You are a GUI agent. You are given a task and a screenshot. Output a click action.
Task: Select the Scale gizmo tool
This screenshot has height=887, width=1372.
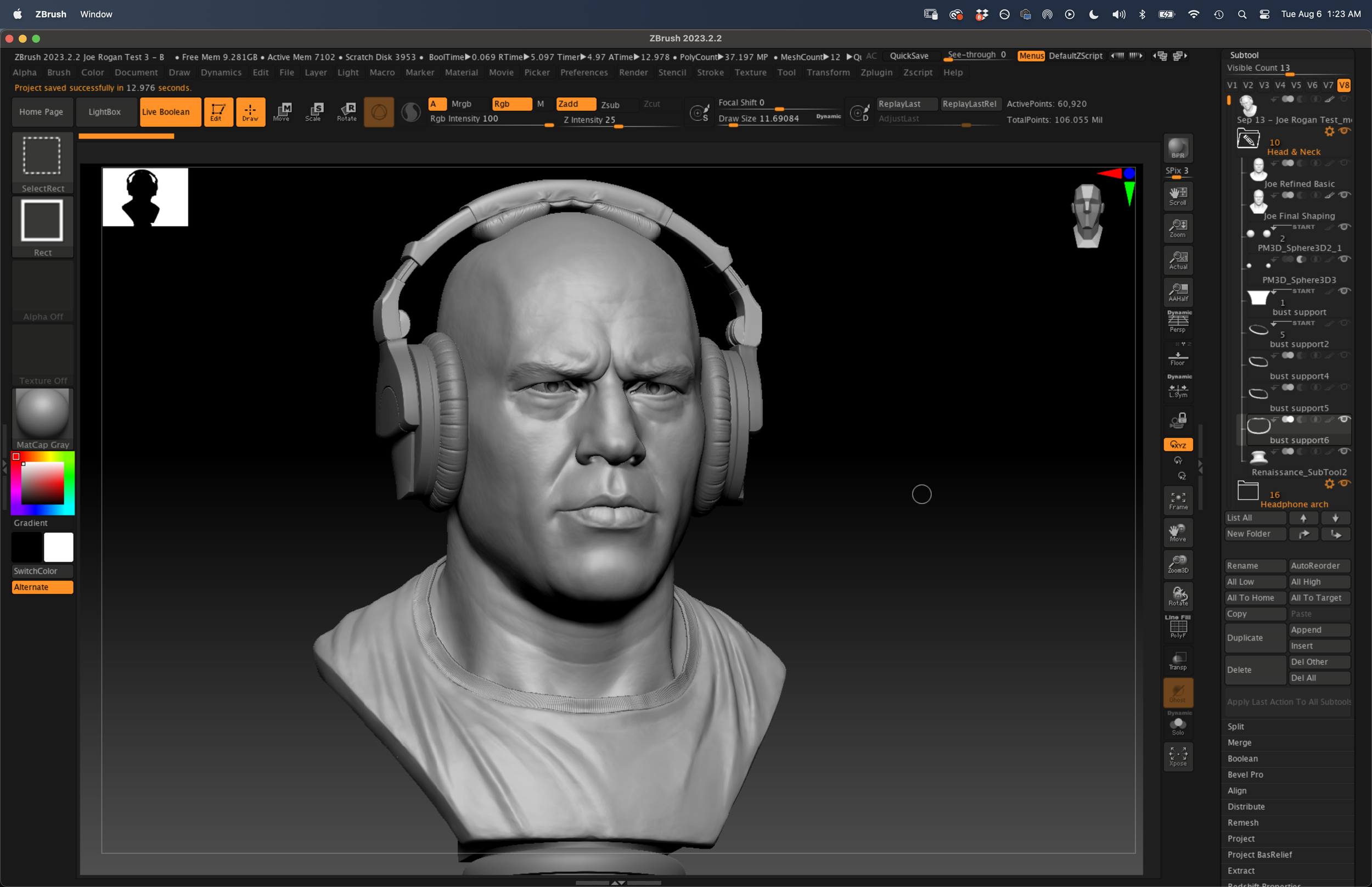click(x=314, y=112)
